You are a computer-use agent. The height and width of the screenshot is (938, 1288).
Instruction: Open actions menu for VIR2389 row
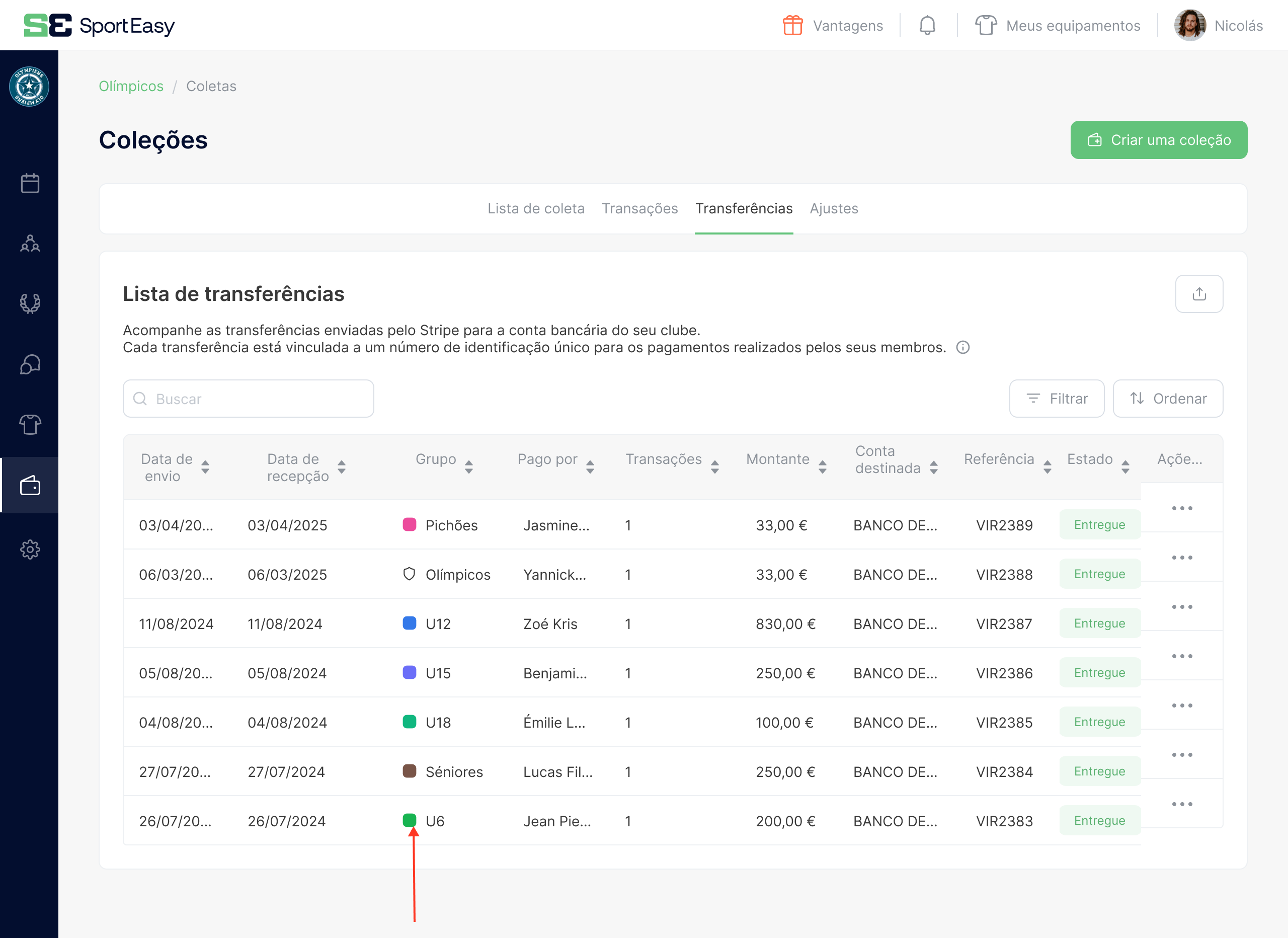coord(1181,508)
